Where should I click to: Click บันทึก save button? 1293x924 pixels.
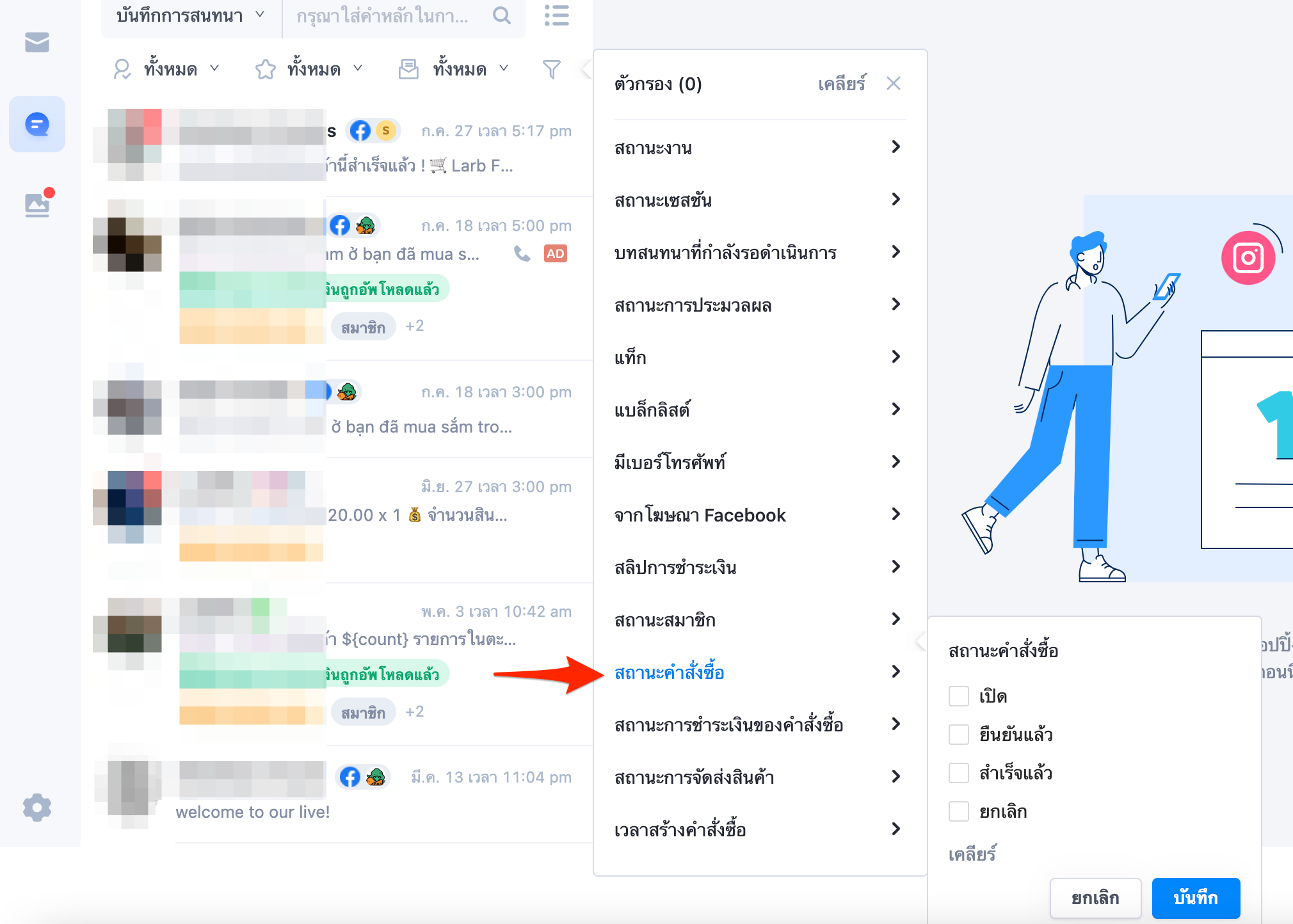pyautogui.click(x=1196, y=898)
